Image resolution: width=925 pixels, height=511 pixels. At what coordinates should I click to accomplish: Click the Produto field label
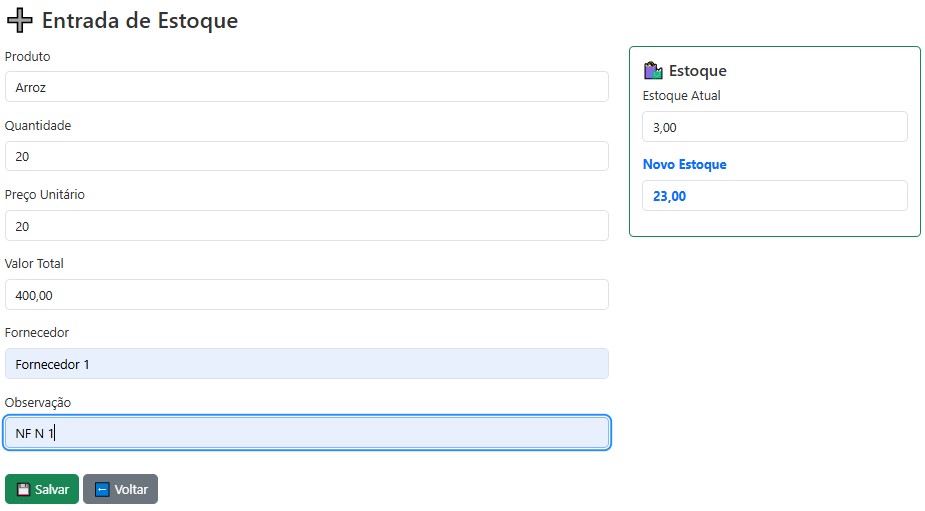(x=28, y=57)
